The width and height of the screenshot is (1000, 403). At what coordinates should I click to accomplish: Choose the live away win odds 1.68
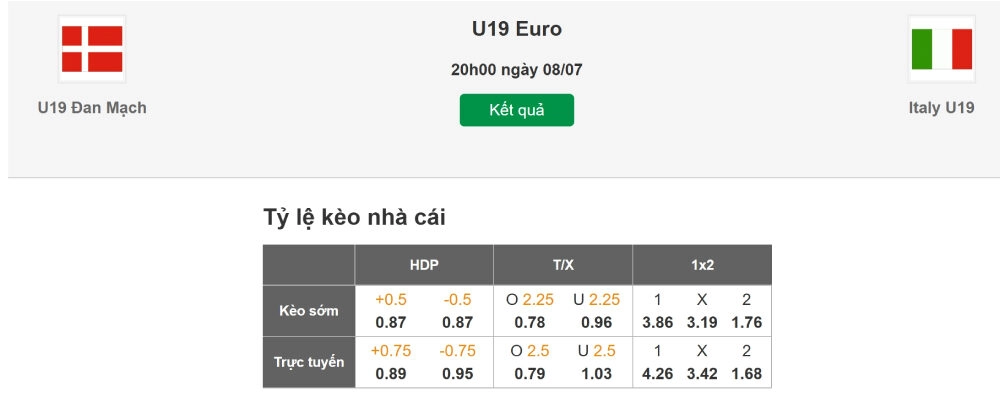tap(747, 373)
